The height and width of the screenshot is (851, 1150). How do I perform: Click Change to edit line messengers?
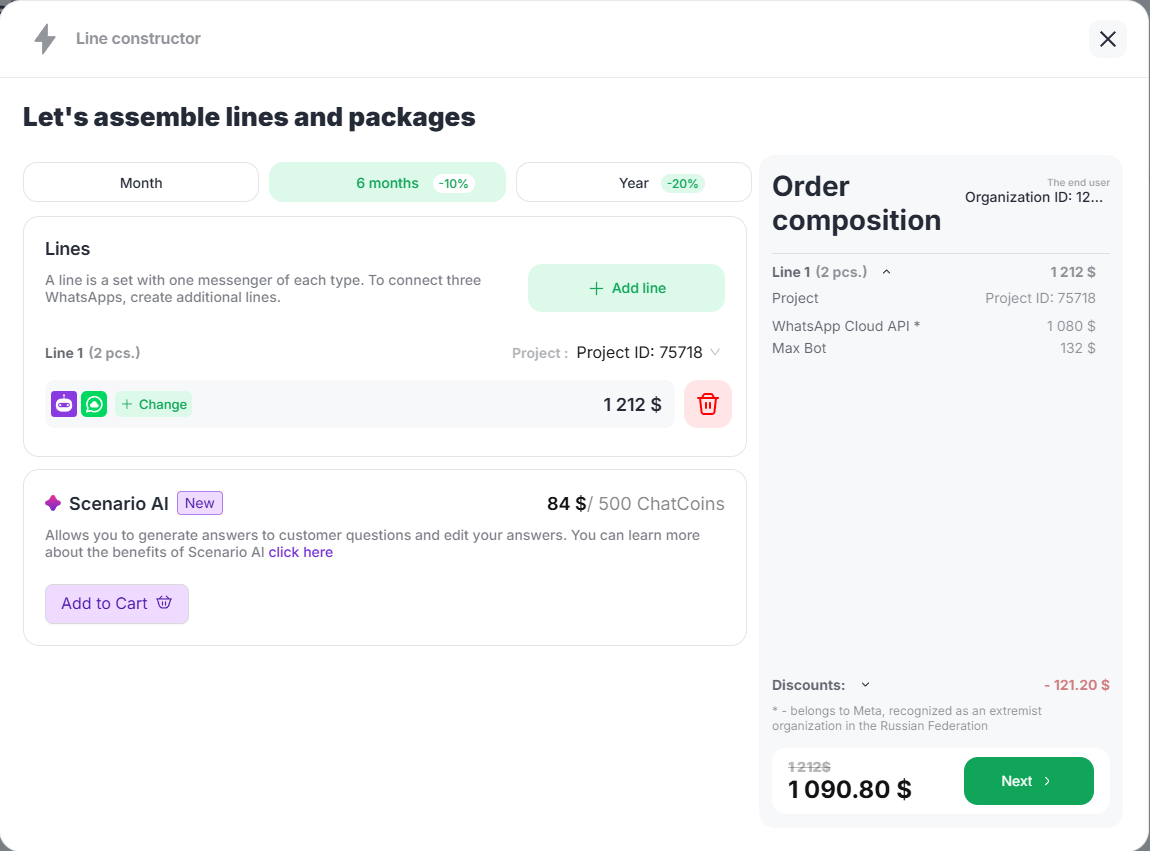click(154, 404)
